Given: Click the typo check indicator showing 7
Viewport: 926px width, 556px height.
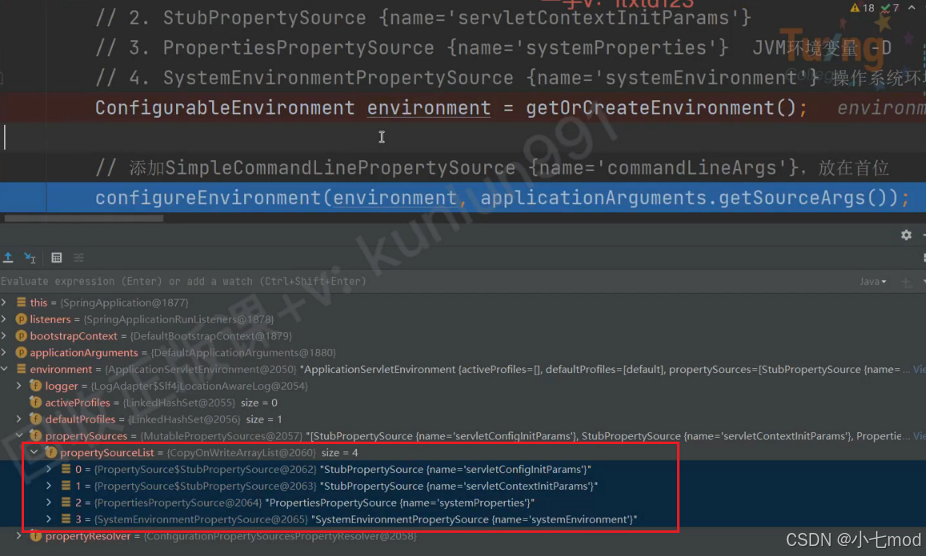Looking at the screenshot, I should 889,8.
